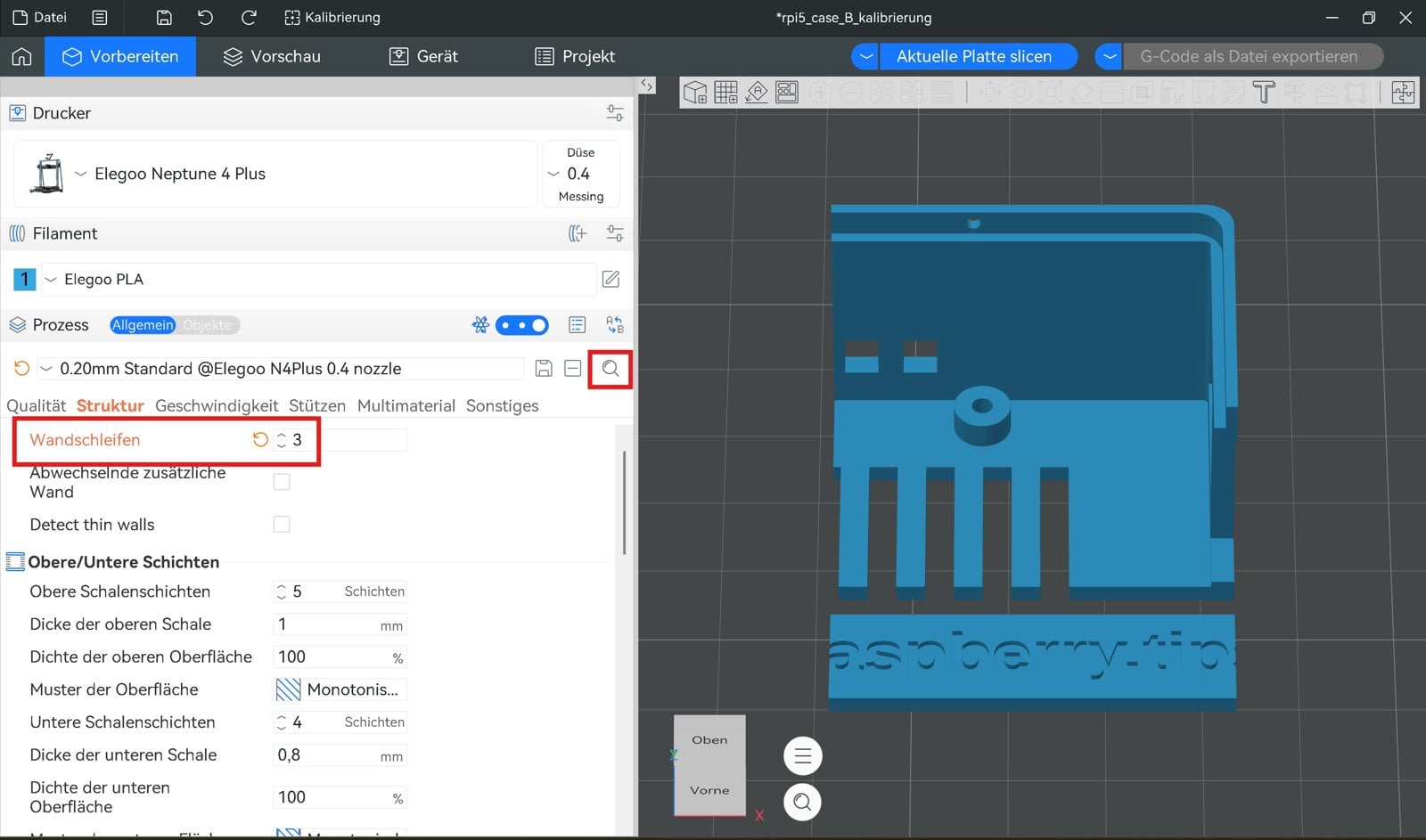Enable Abwechselnde zusätzliche Wand checkbox
The width and height of the screenshot is (1426, 840).
click(282, 482)
